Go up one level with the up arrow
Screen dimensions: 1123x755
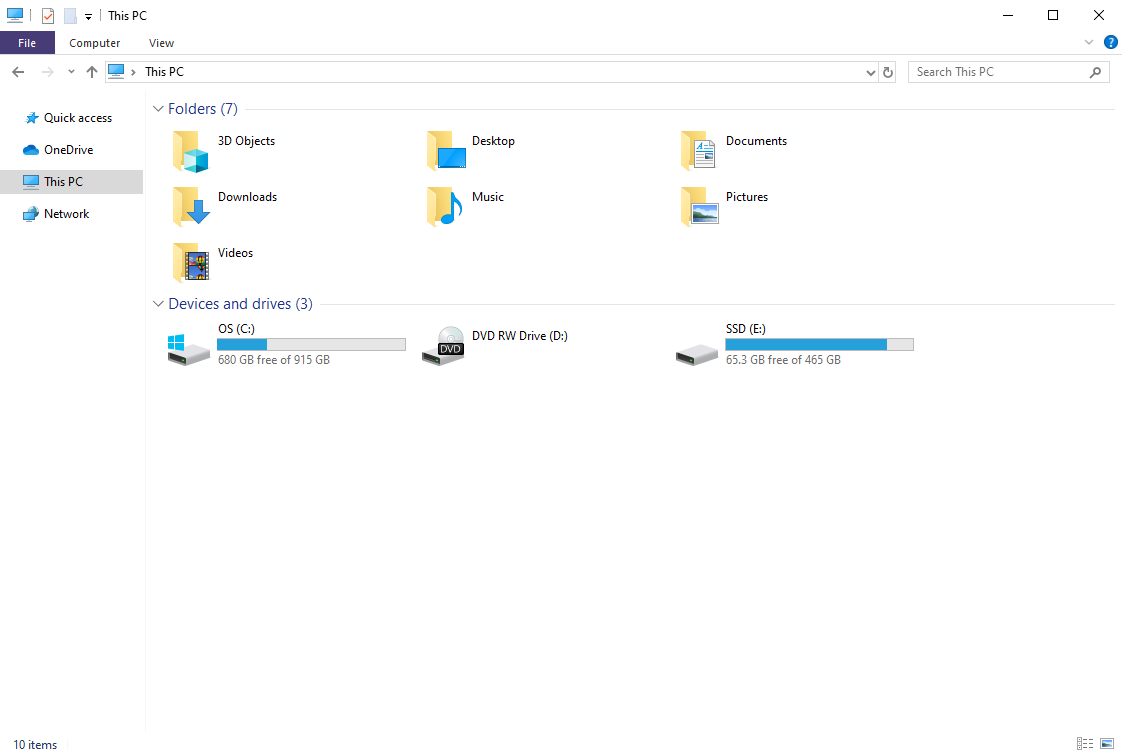point(92,72)
